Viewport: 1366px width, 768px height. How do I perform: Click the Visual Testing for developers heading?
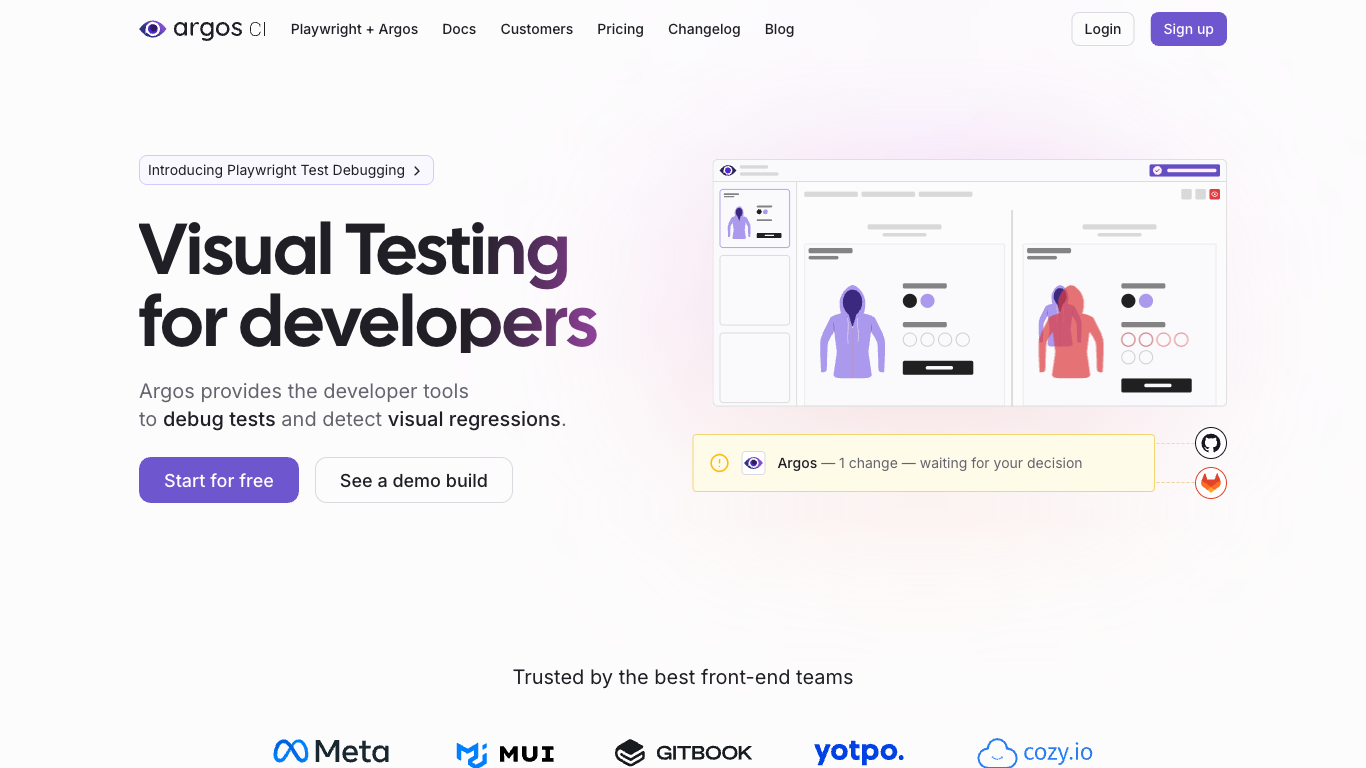click(368, 285)
